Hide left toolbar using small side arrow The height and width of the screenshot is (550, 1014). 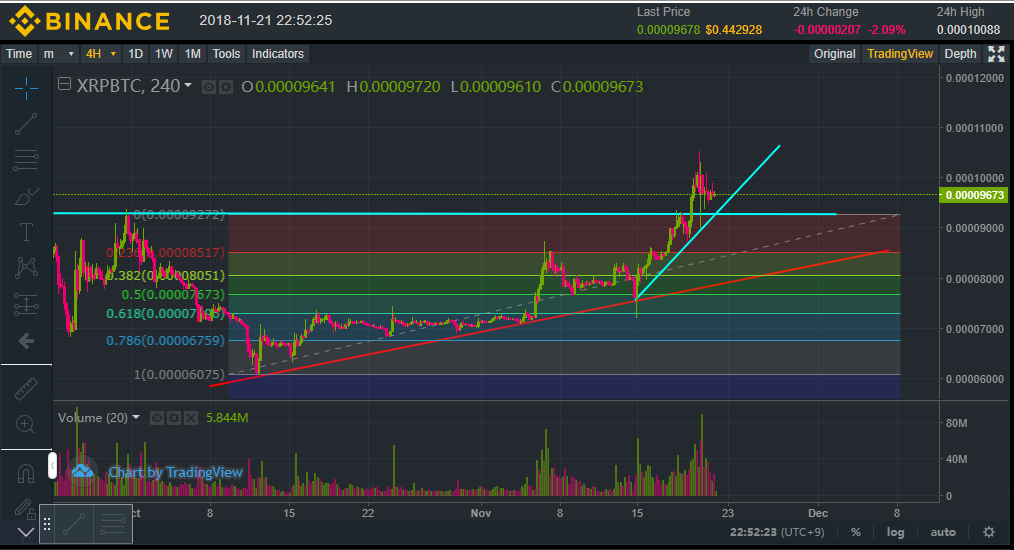click(52, 465)
